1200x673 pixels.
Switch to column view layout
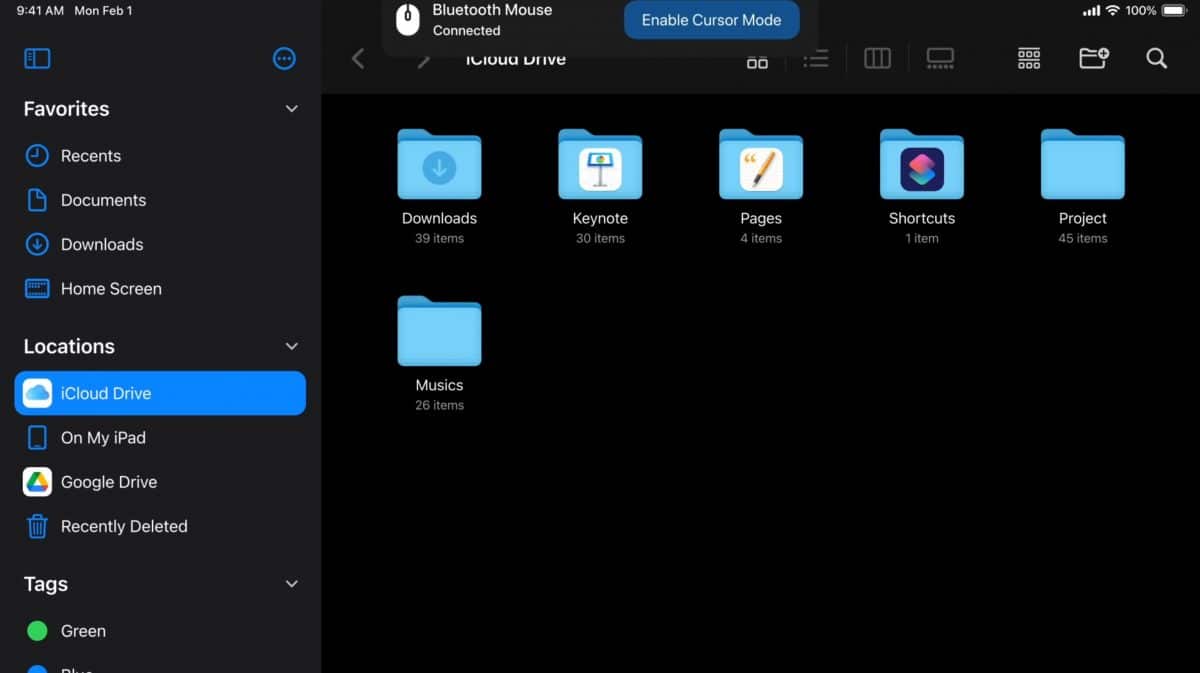click(x=877, y=58)
